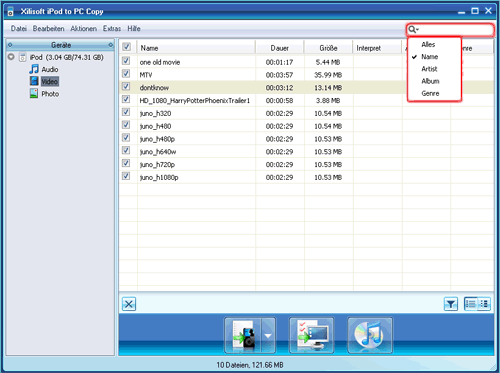Sort by the Interpret column header
This screenshot has width=500, height=373.
pos(377,48)
